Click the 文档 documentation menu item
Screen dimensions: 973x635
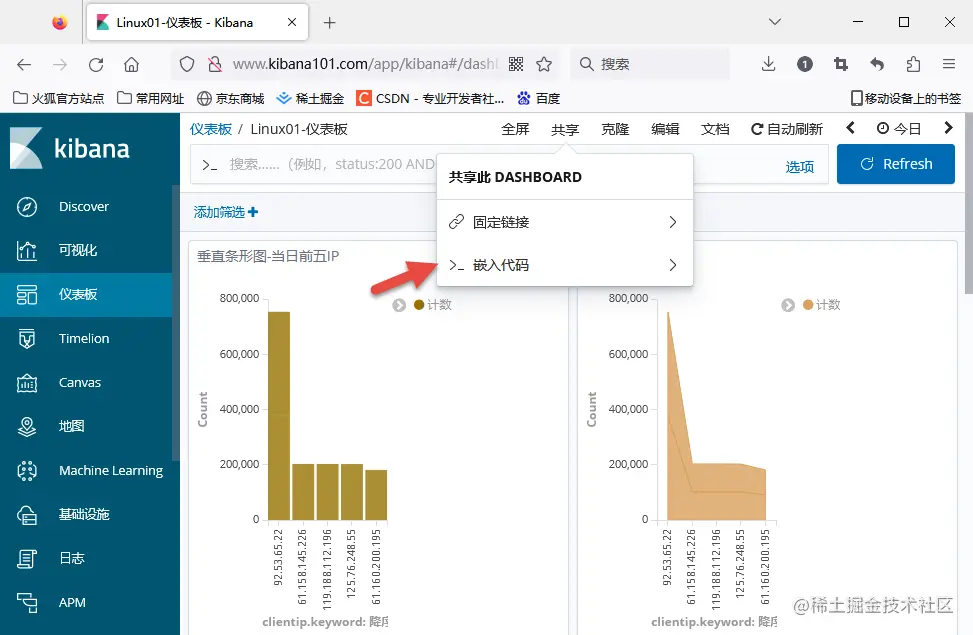[x=715, y=129]
